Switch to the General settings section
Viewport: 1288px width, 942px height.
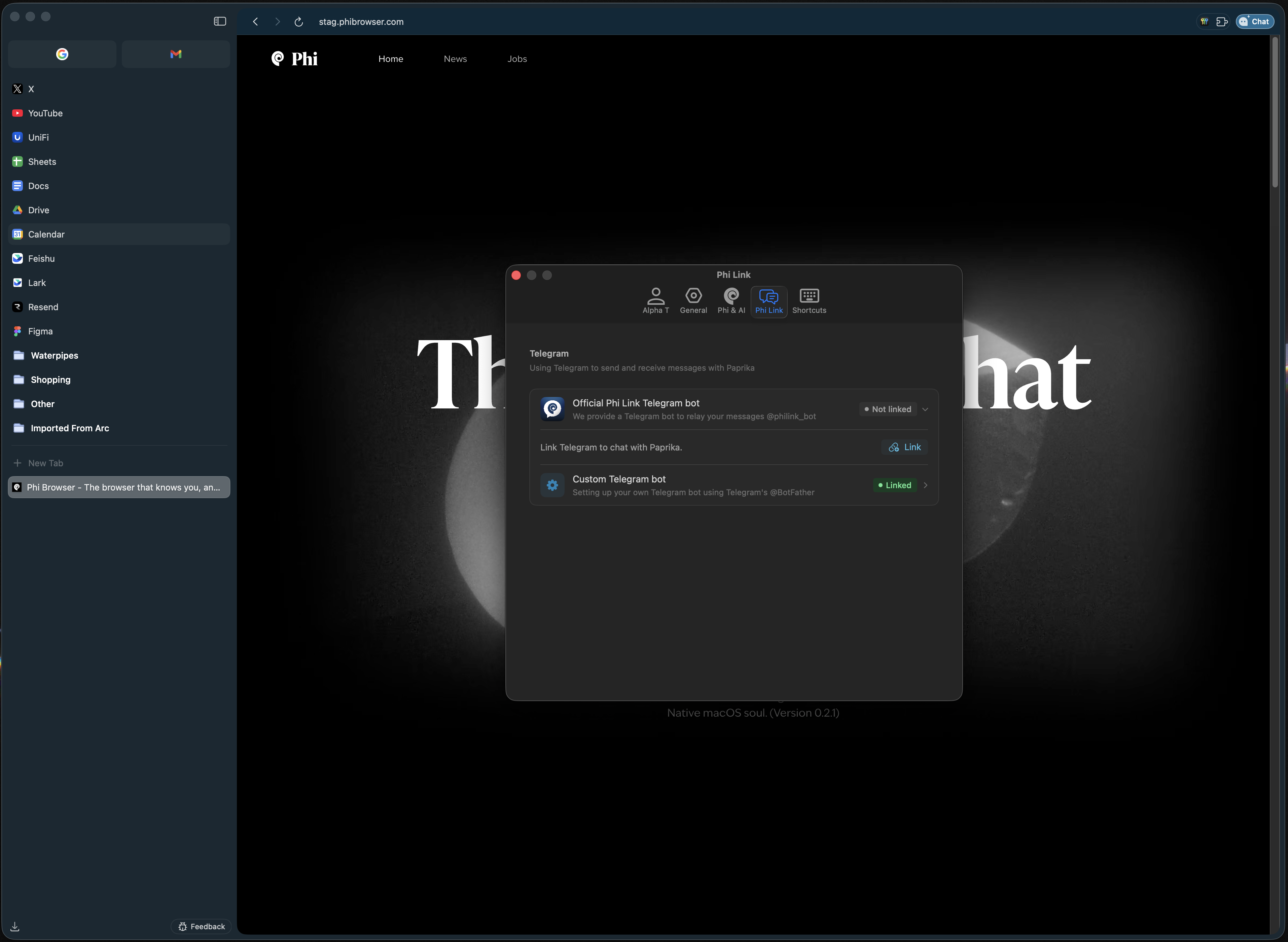tap(693, 301)
